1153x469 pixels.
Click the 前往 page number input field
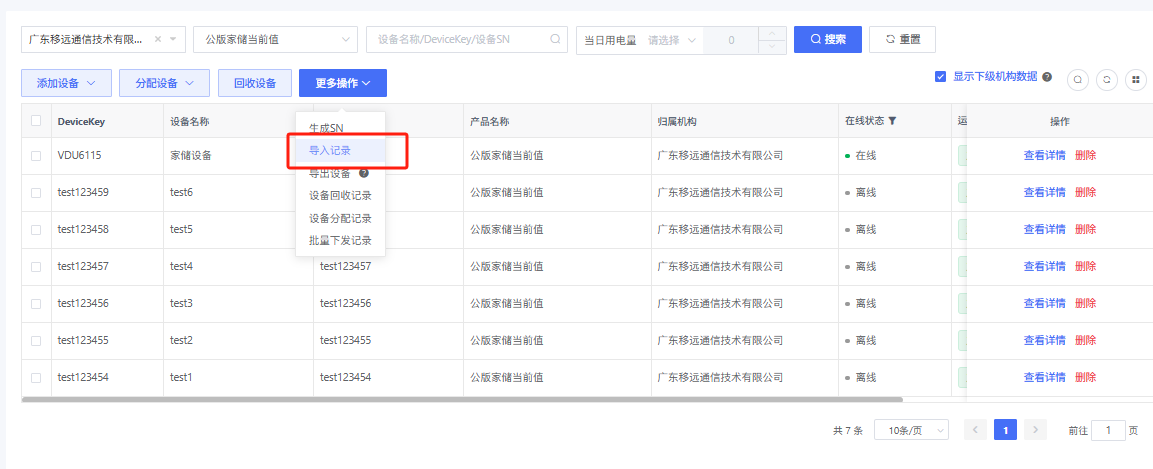1108,430
